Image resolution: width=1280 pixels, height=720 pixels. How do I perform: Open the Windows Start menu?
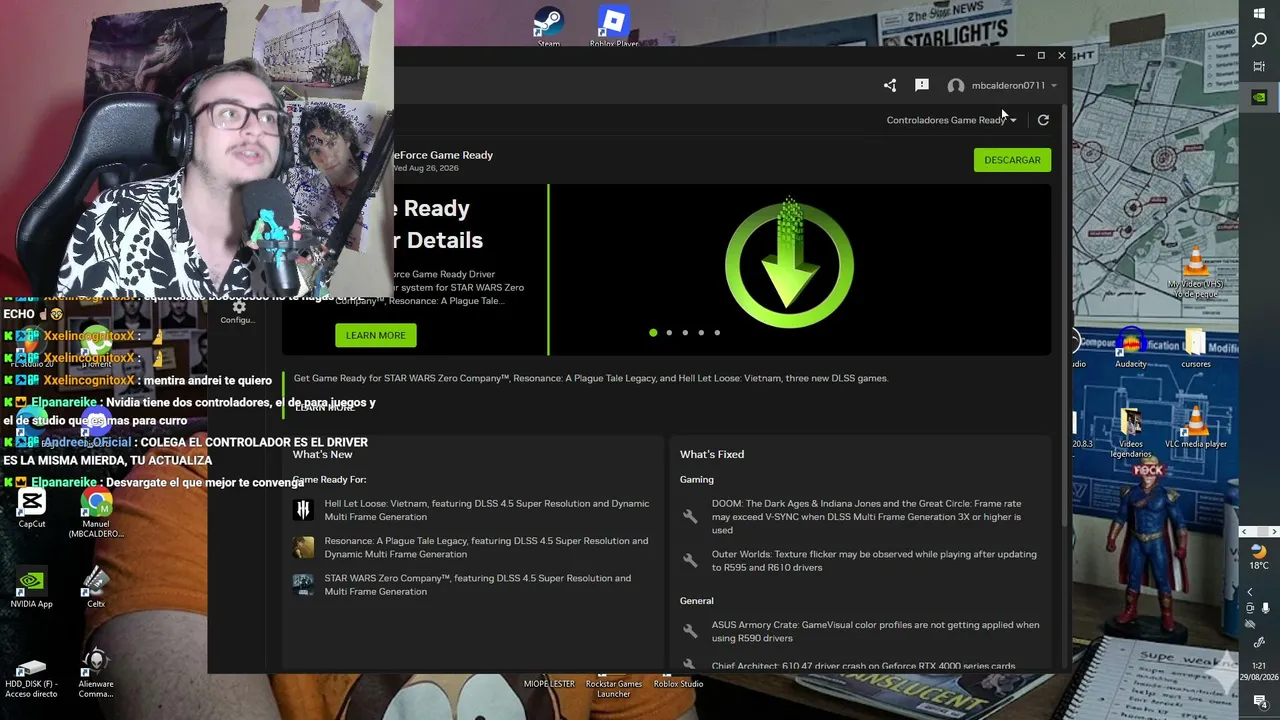click(1259, 13)
